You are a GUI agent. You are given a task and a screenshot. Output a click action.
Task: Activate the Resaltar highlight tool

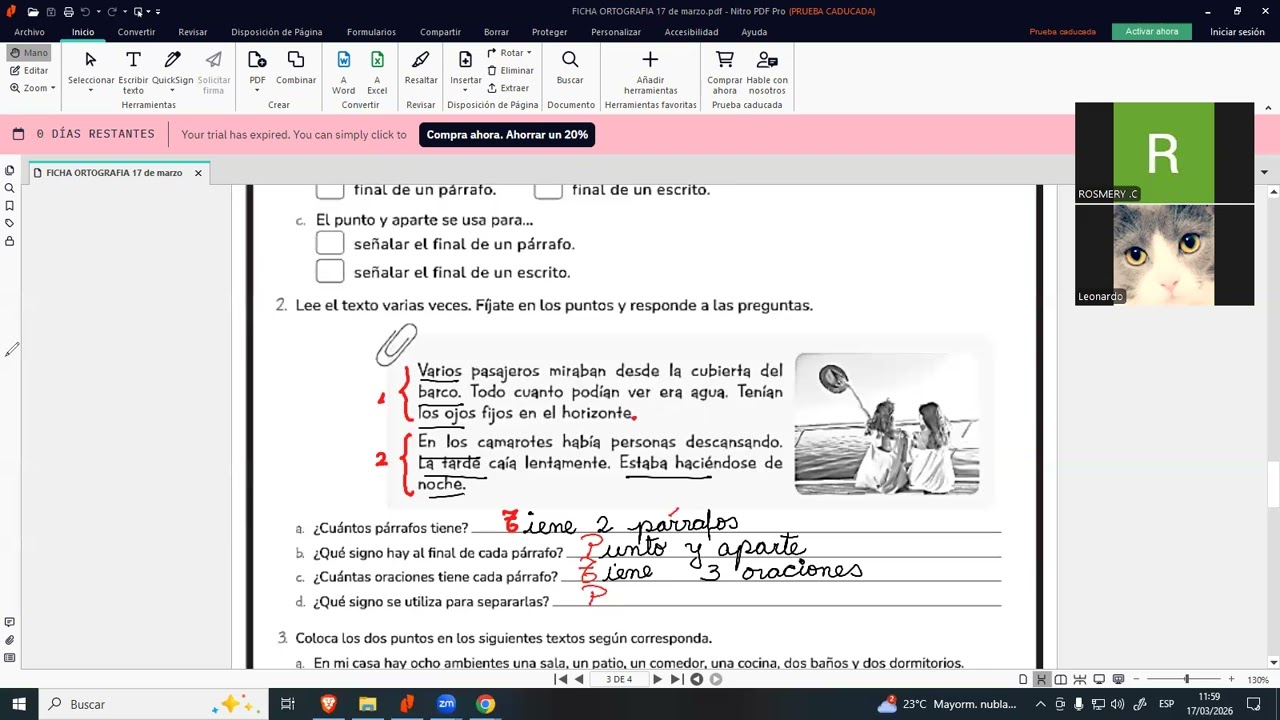click(x=421, y=66)
